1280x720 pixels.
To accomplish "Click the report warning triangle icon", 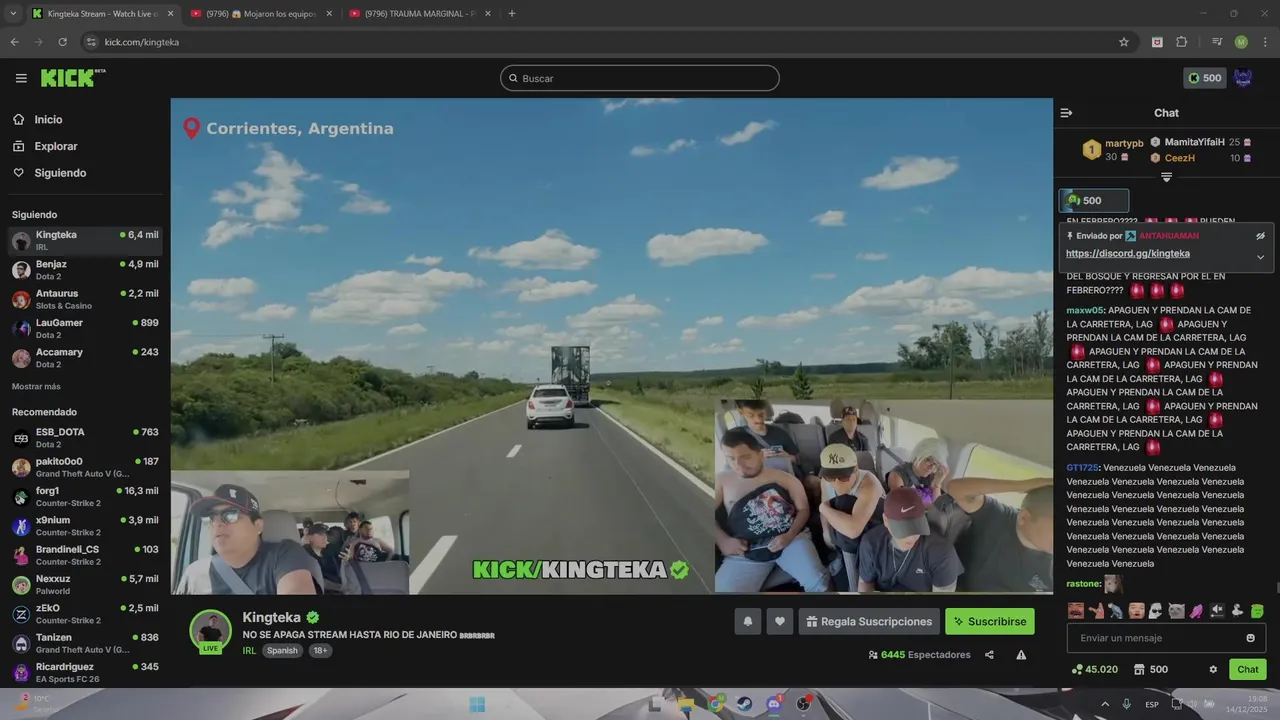I will click(1021, 655).
